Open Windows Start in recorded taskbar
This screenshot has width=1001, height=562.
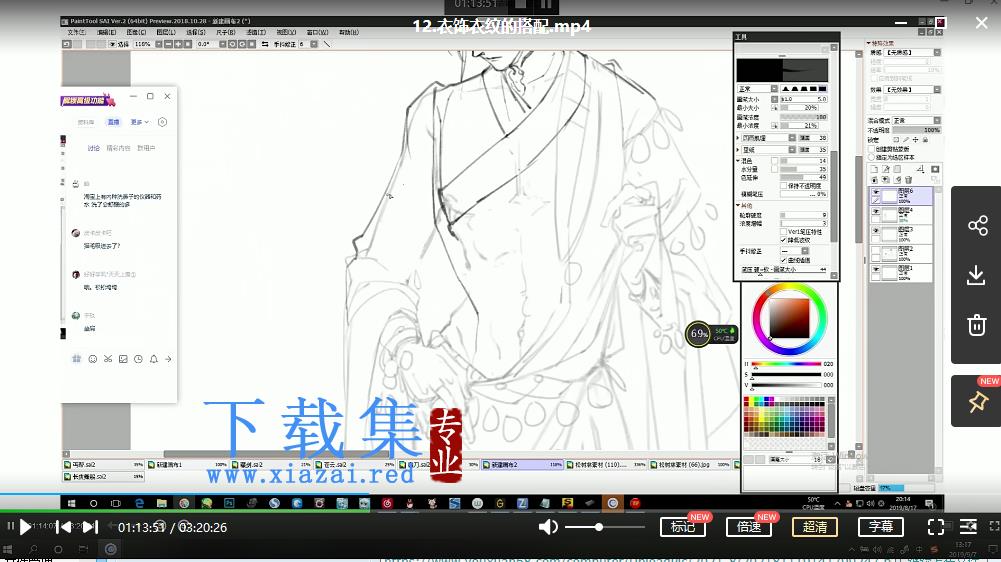point(72,503)
